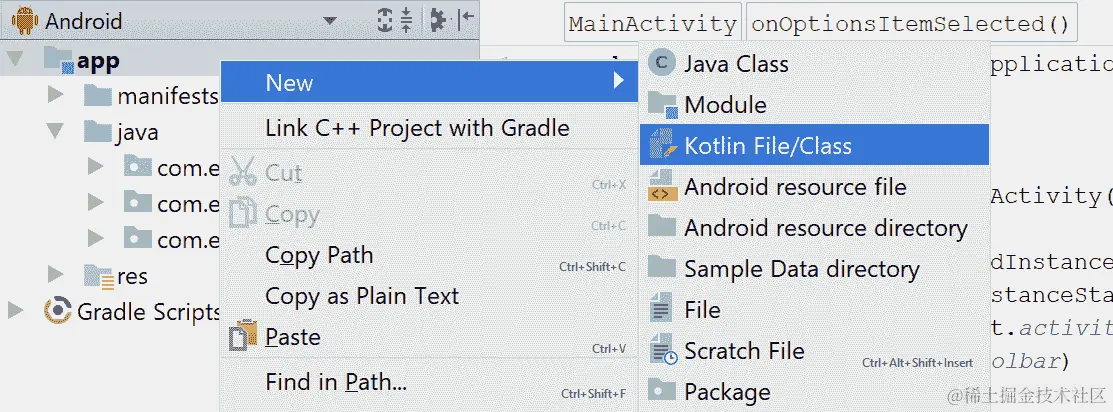This screenshot has height=412, width=1113.
Task: Choose Find in Path...
Action: click(429, 382)
